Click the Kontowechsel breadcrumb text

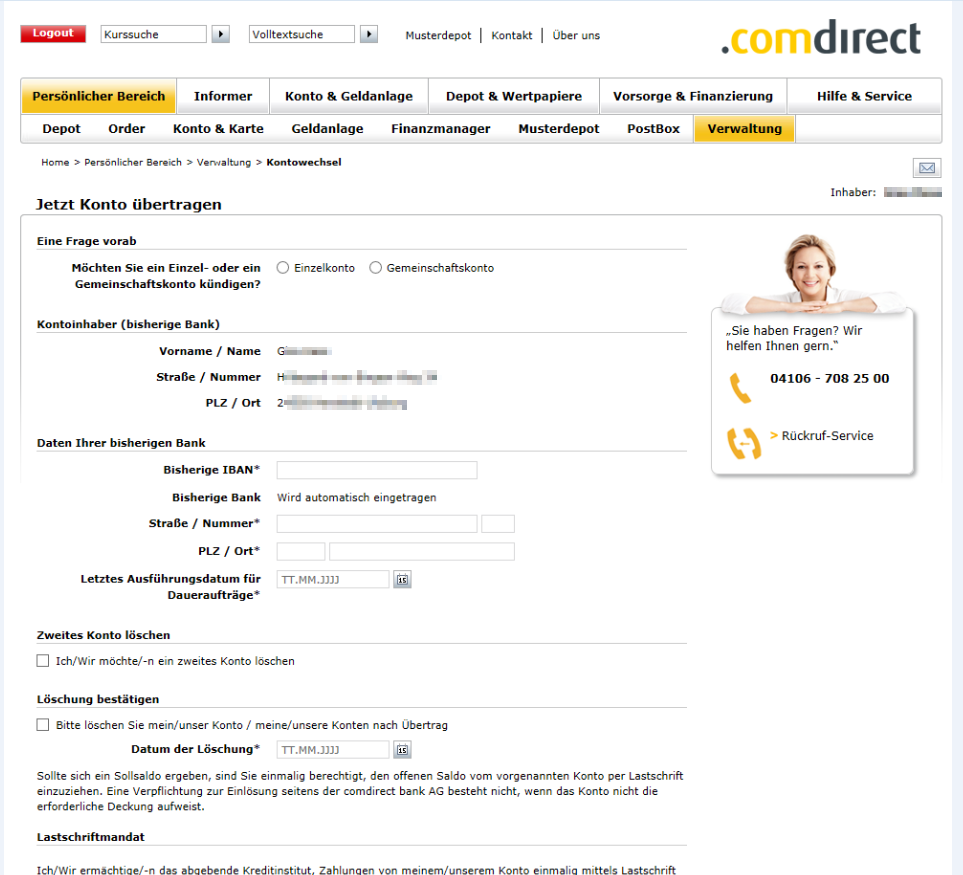[x=304, y=162]
